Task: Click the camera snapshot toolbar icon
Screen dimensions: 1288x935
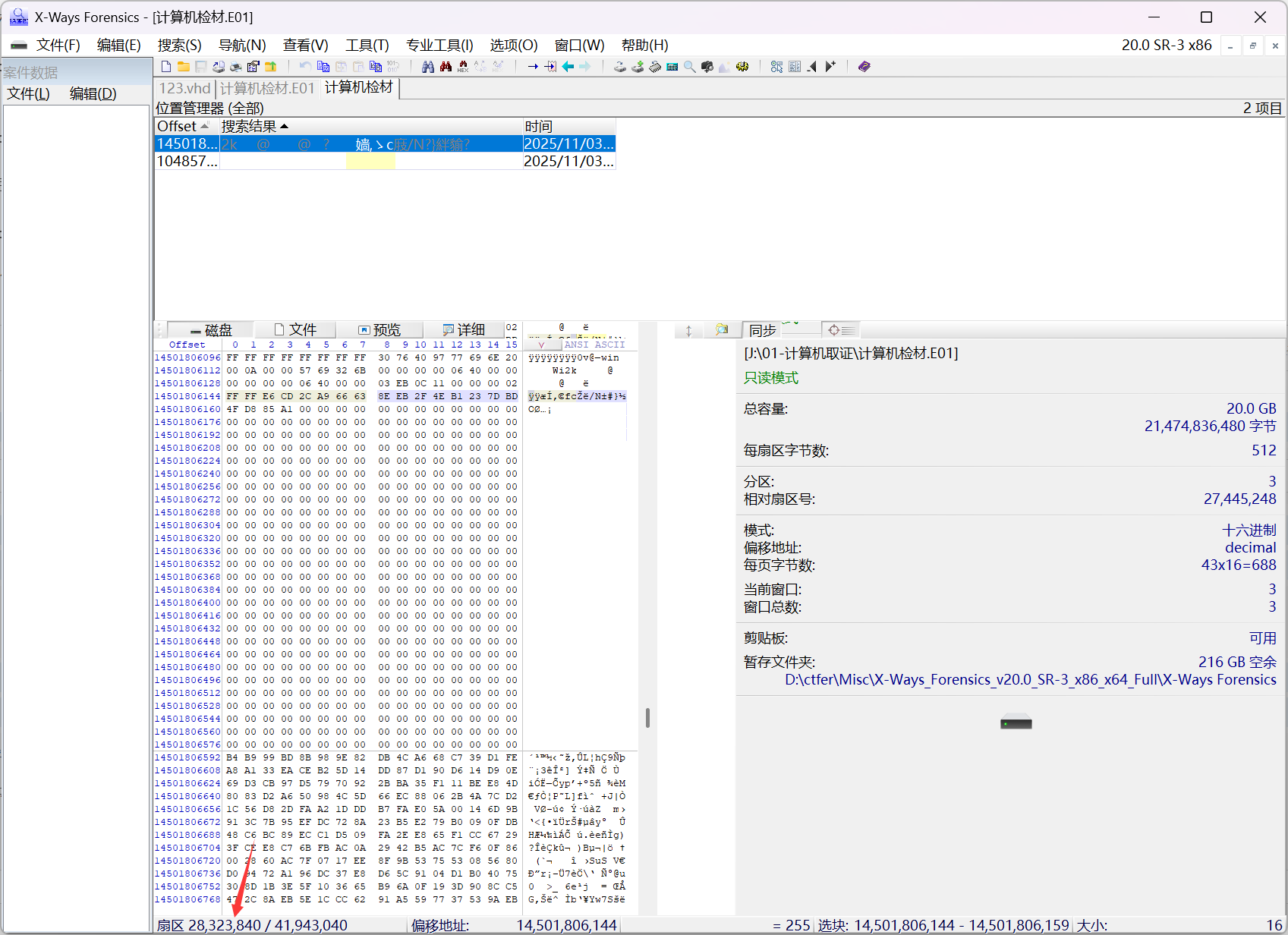Action: (x=707, y=67)
